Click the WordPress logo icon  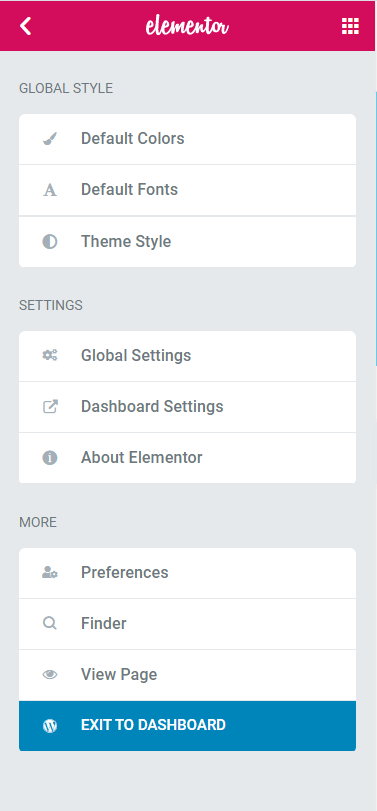pyautogui.click(x=50, y=726)
